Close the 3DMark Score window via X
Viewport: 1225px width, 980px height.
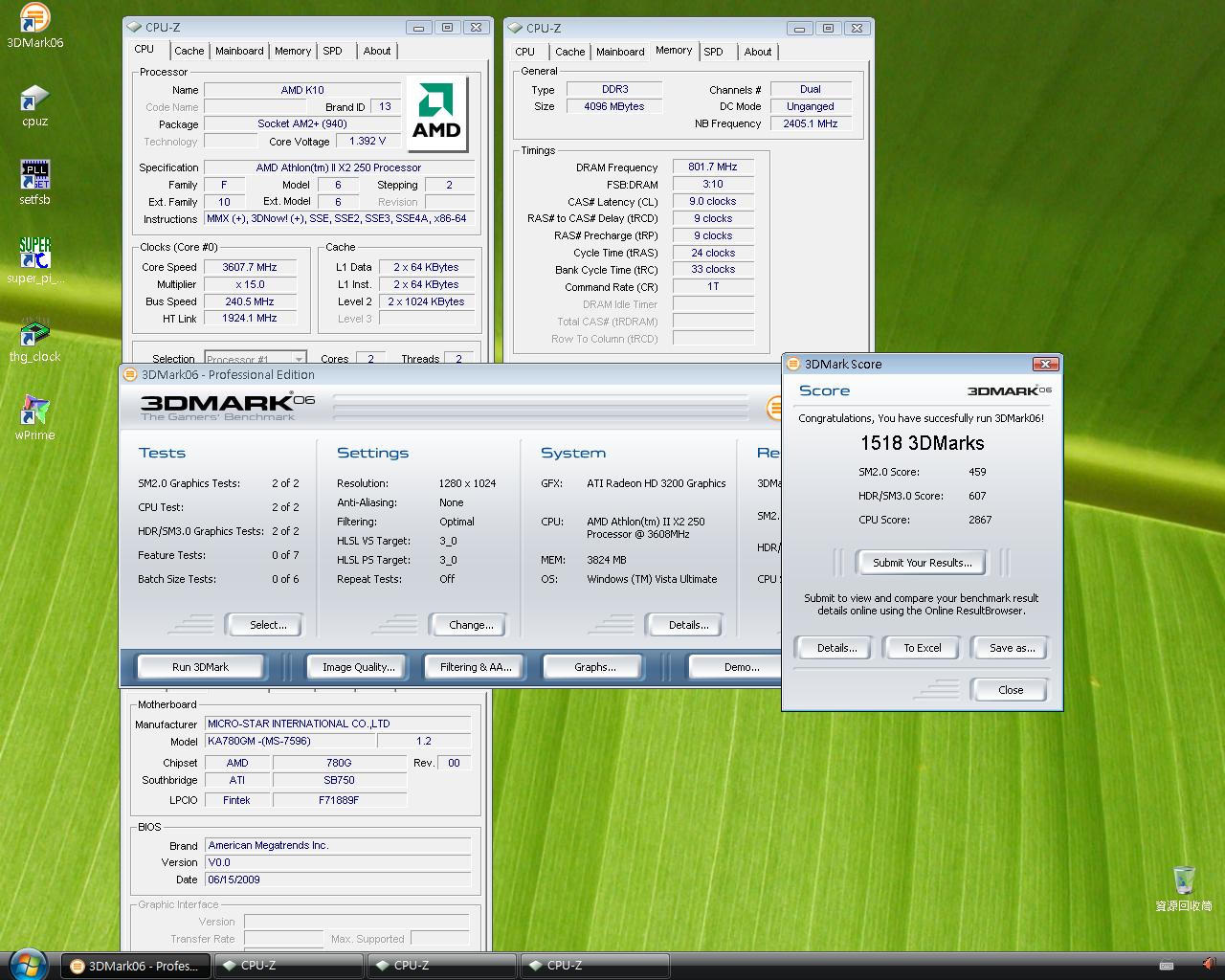pyautogui.click(x=1046, y=364)
